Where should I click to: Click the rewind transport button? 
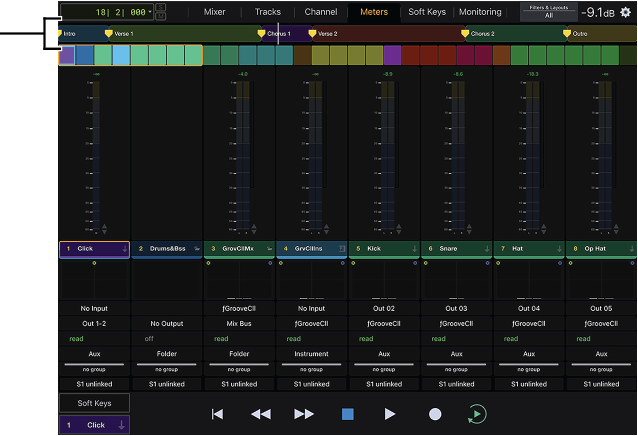coord(261,414)
